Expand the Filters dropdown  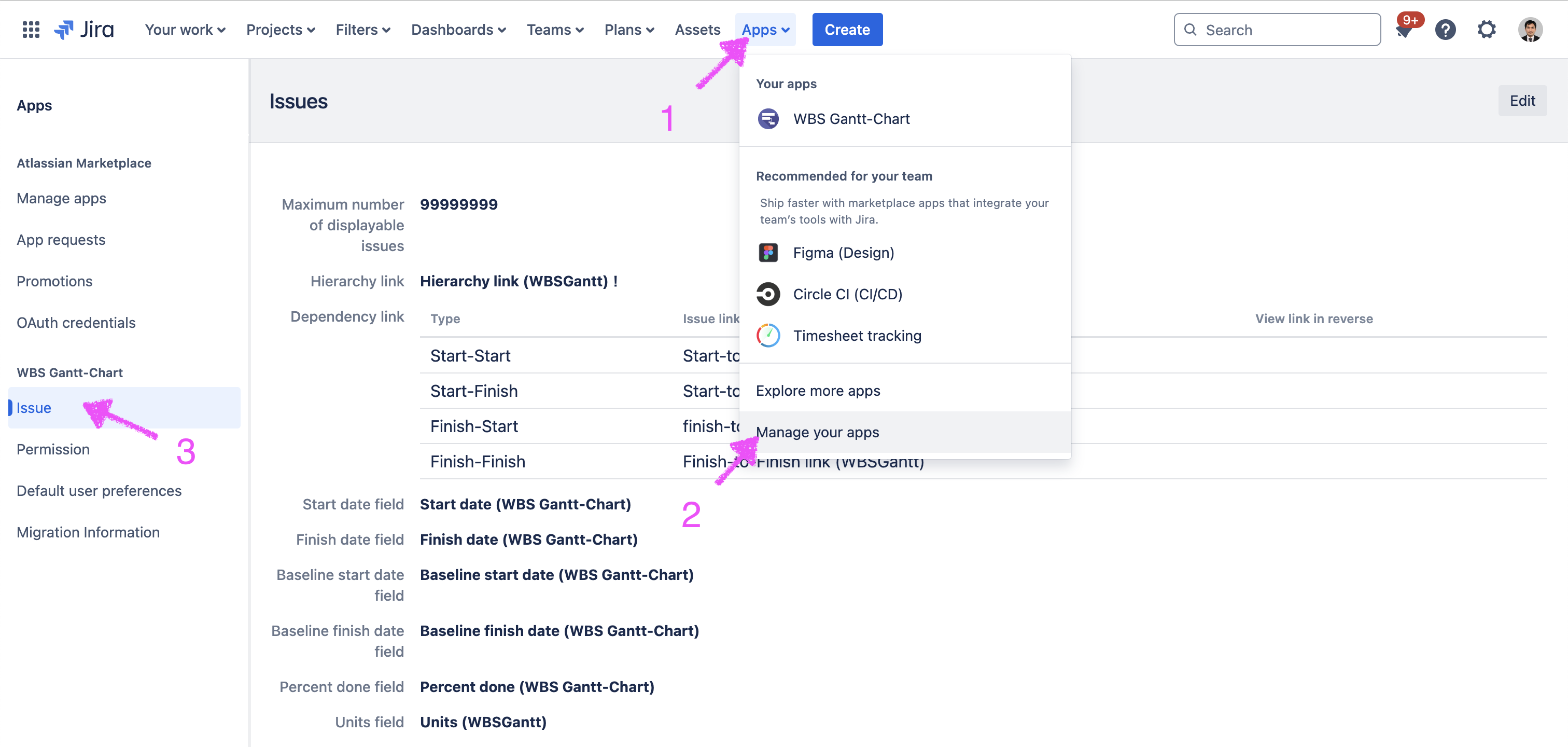pyautogui.click(x=363, y=29)
